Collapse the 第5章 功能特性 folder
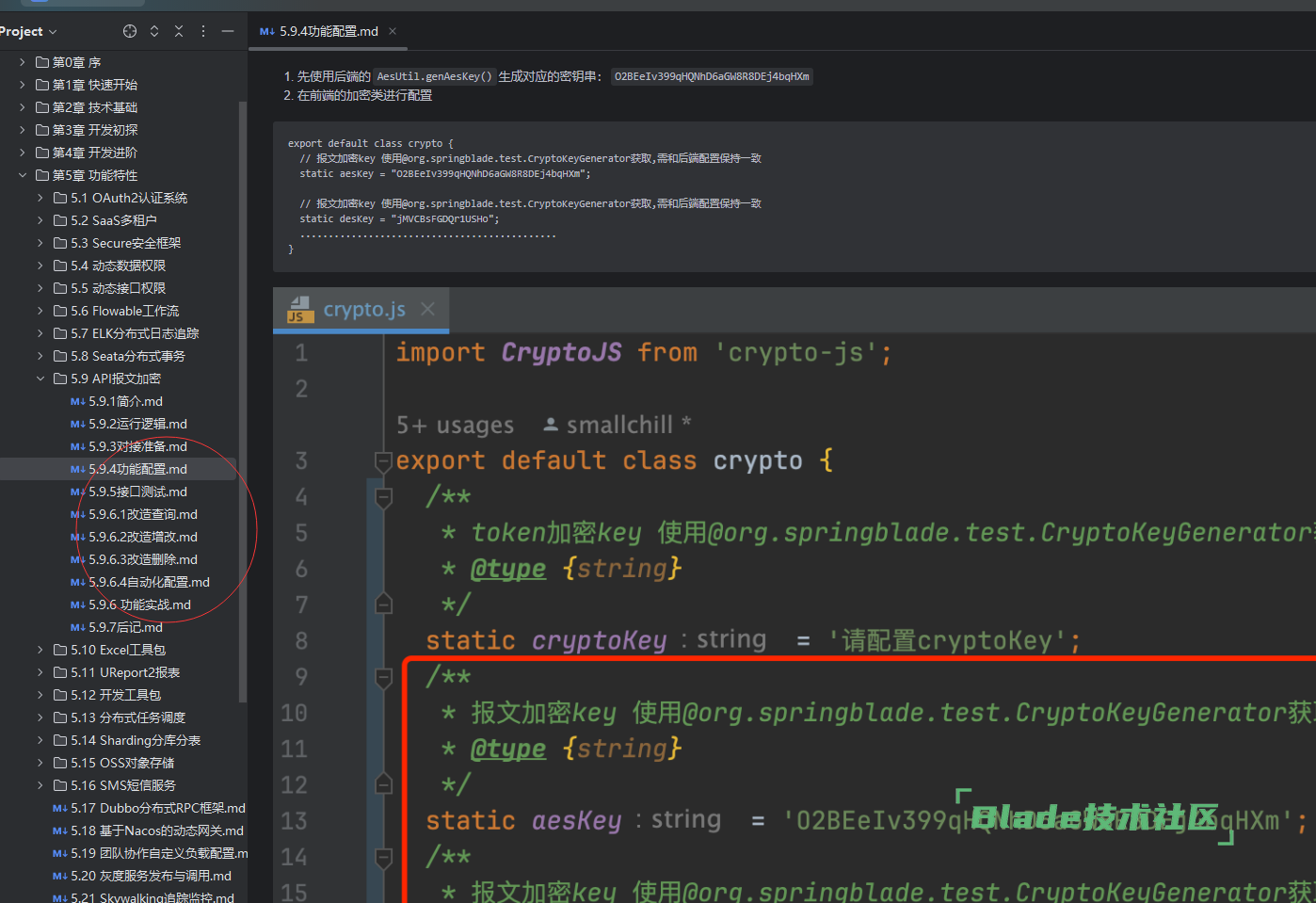The width and height of the screenshot is (1316, 903). point(22,175)
